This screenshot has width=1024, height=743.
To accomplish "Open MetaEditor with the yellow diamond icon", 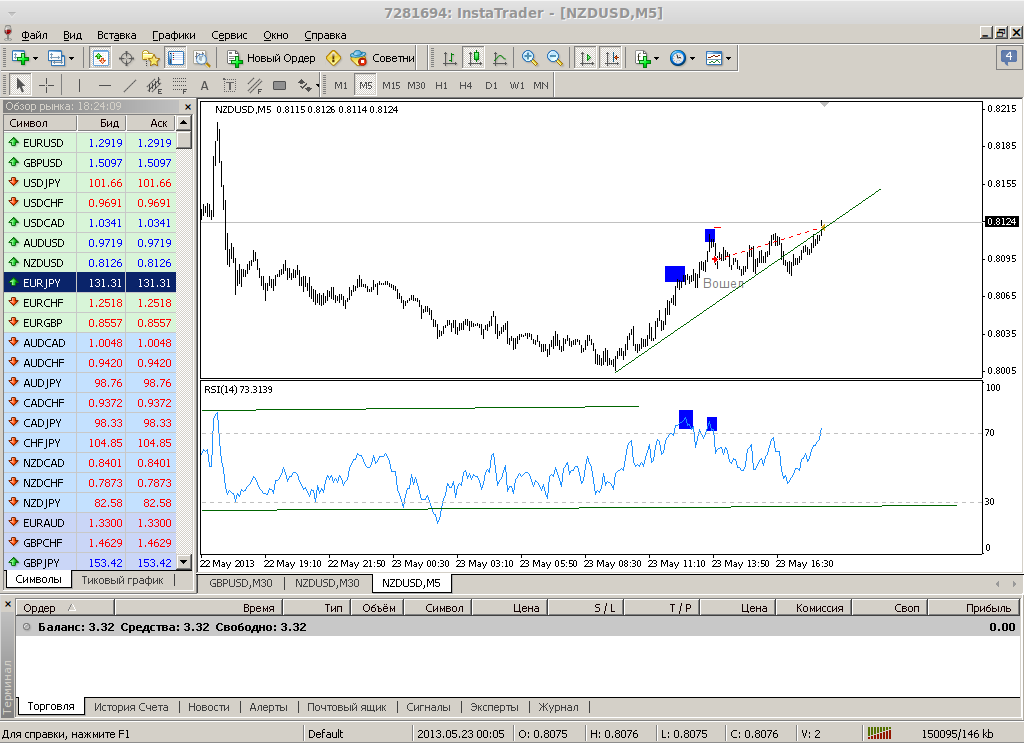I will tap(333, 58).
